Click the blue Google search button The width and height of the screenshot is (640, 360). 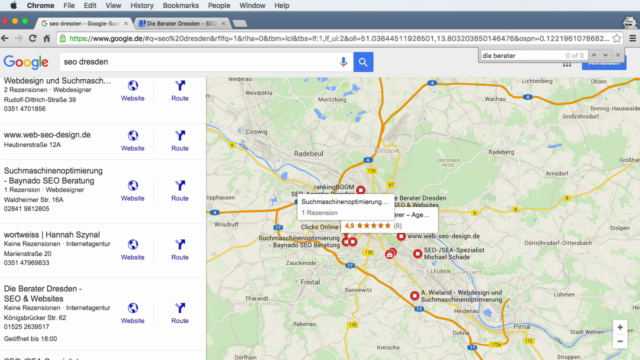pos(363,62)
